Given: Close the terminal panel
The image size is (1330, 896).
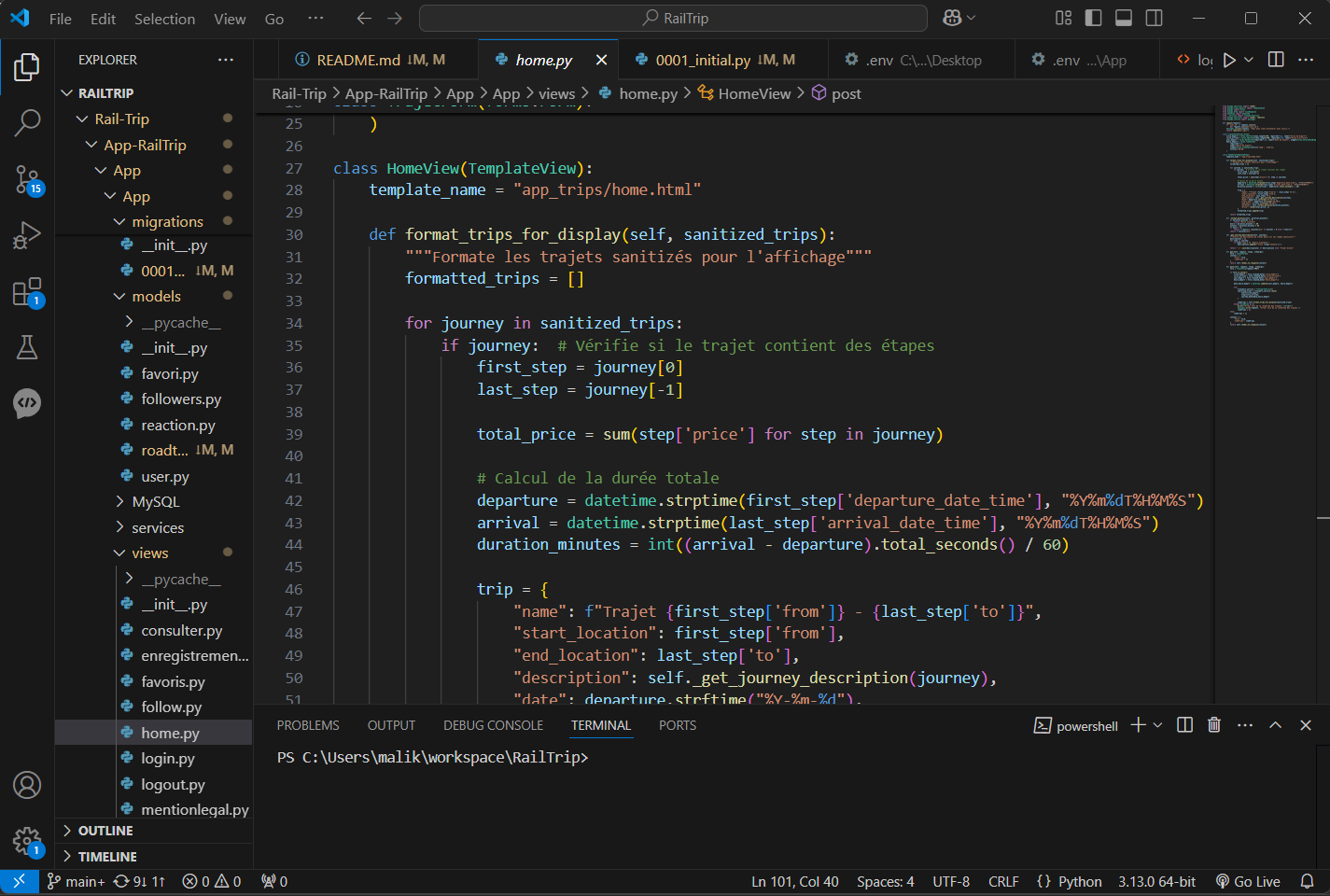Looking at the screenshot, I should 1306,725.
